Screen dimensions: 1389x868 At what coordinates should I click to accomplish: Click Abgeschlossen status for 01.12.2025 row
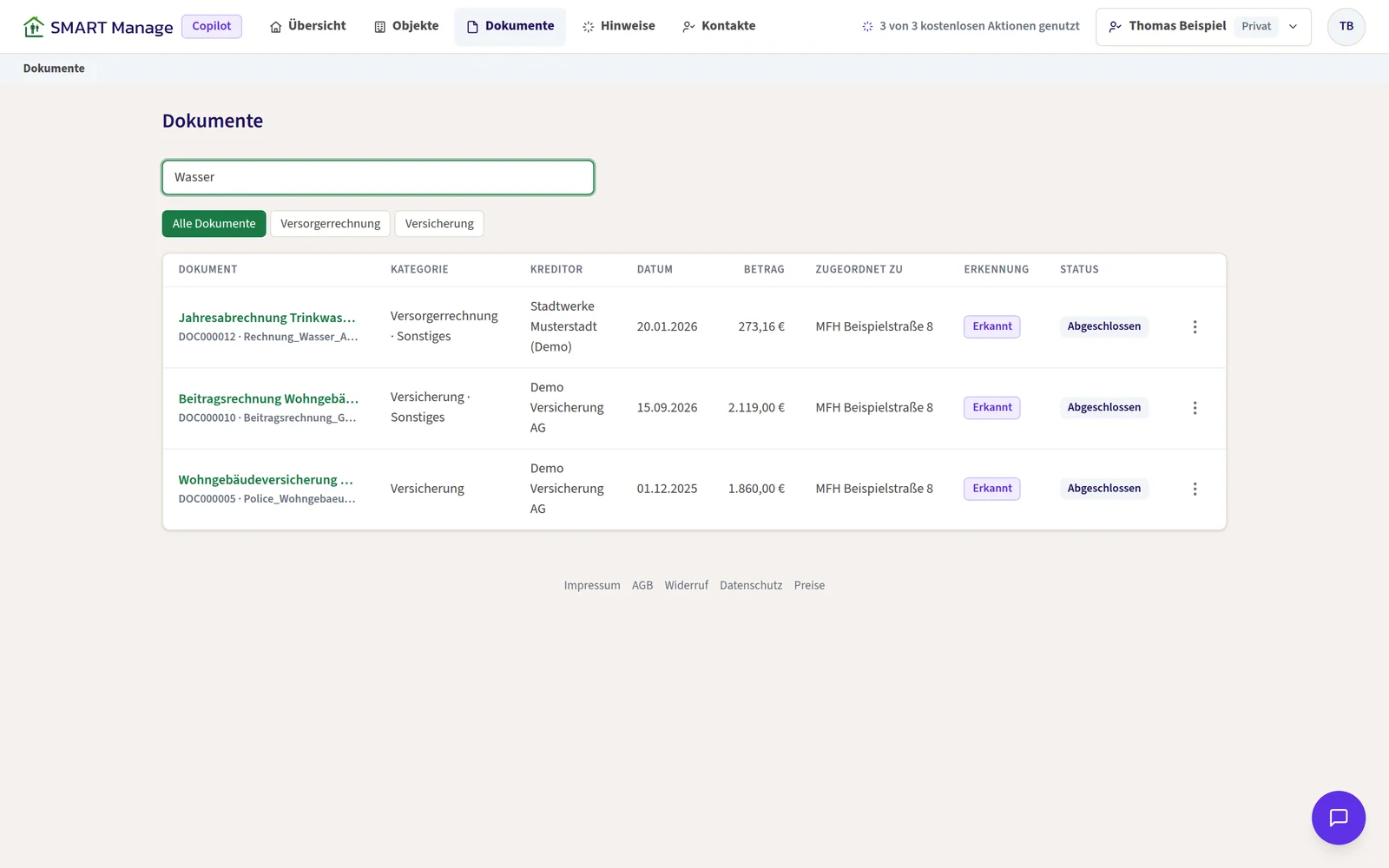pyautogui.click(x=1104, y=489)
